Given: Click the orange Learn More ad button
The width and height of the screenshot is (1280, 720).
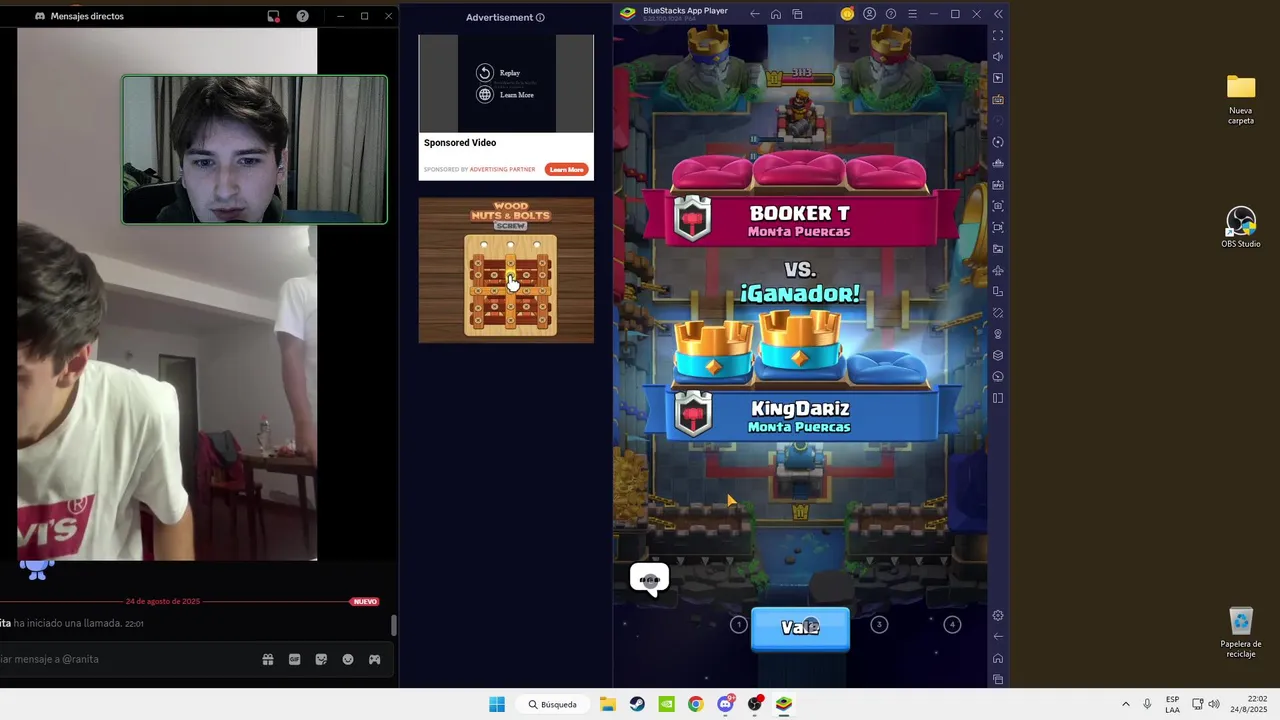Looking at the screenshot, I should click(566, 169).
